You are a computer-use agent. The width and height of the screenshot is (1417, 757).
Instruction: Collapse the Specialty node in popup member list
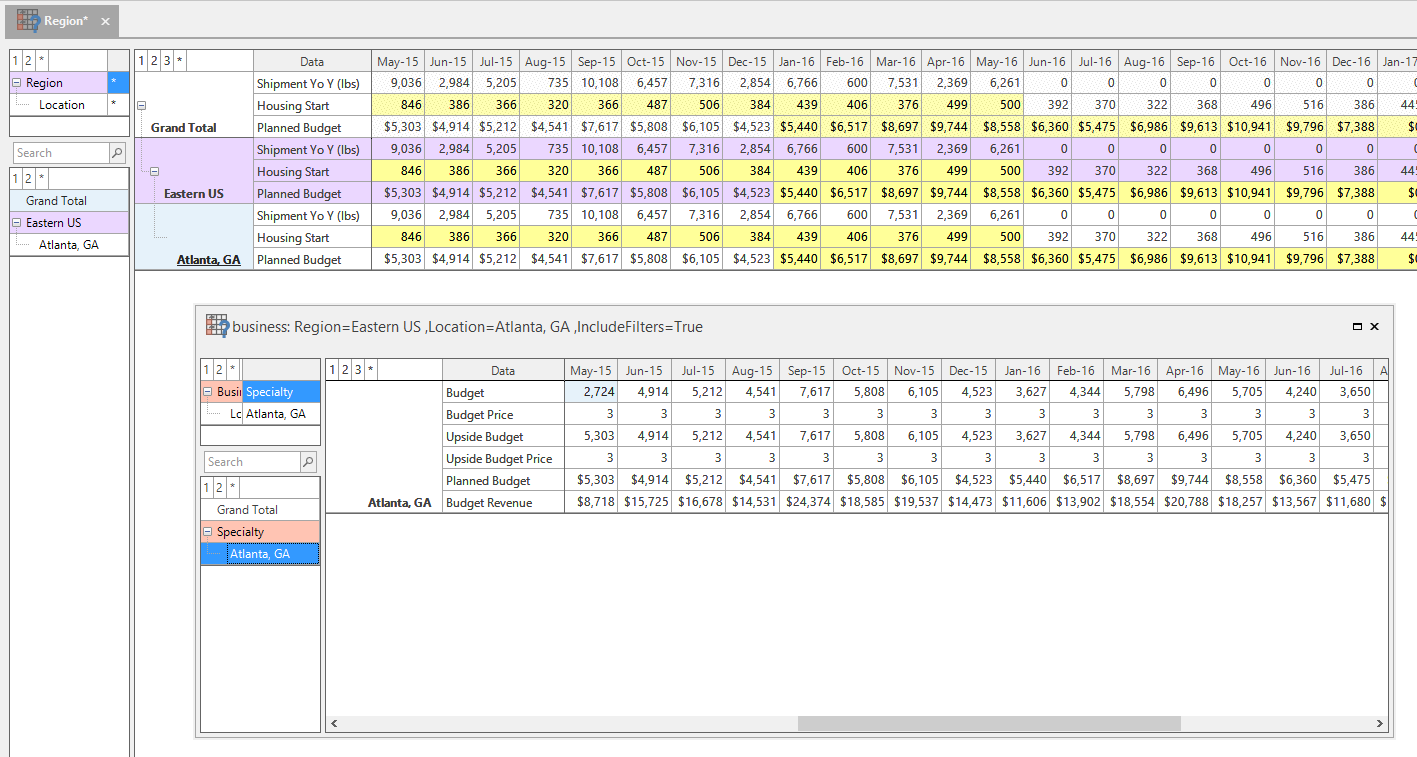pyautogui.click(x=208, y=532)
